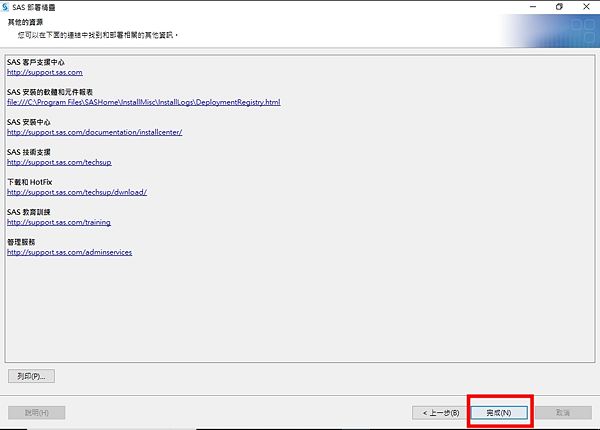Follow the techsup/dwnload link for HotFix
Image resolution: width=600 pixels, height=430 pixels.
click(x=77, y=192)
